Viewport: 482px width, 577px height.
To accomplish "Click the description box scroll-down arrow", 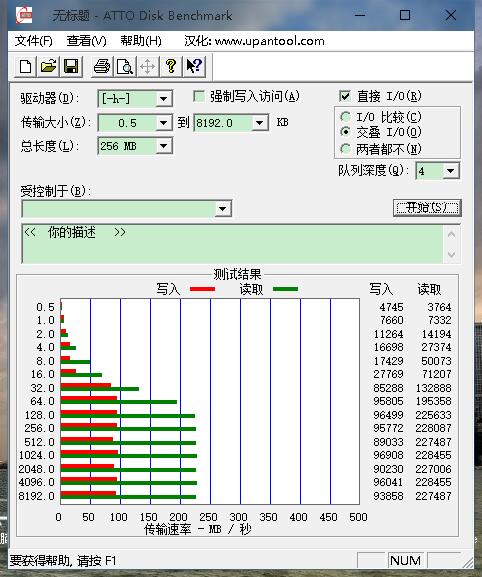I will (451, 254).
